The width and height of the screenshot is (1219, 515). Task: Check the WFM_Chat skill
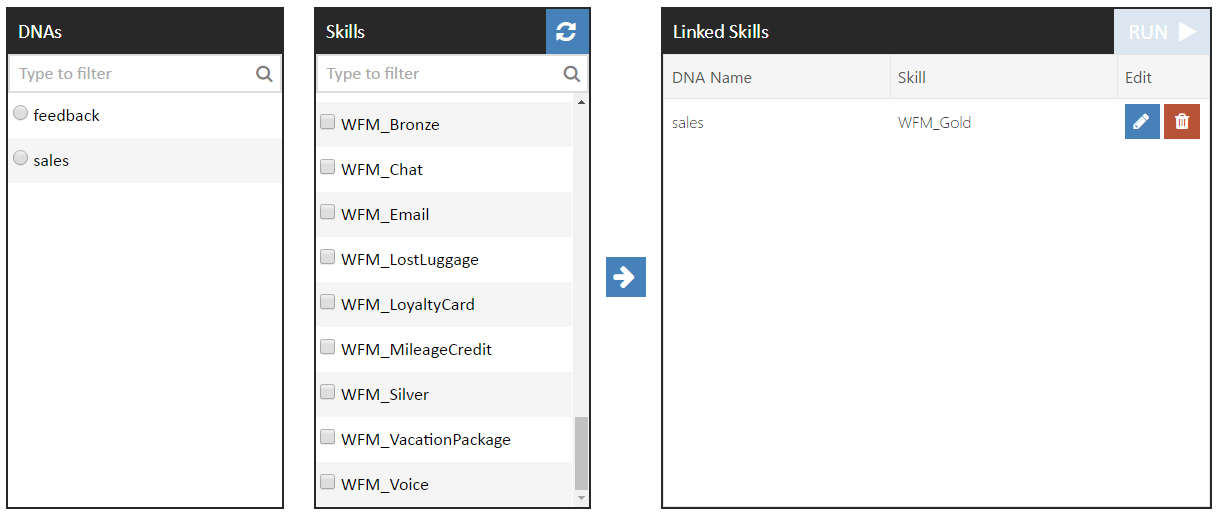pos(327,167)
